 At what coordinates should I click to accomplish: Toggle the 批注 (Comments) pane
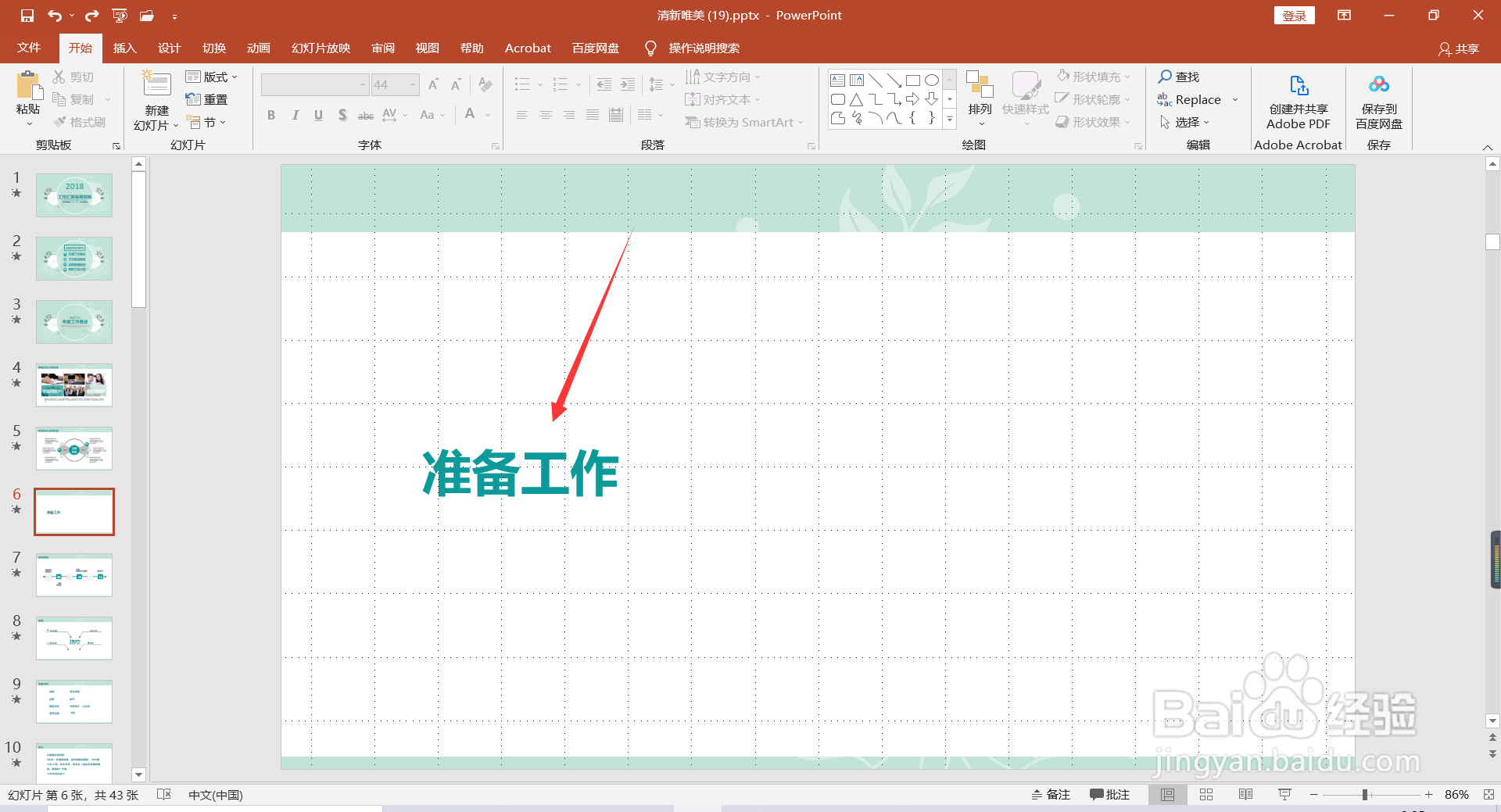(x=1109, y=794)
